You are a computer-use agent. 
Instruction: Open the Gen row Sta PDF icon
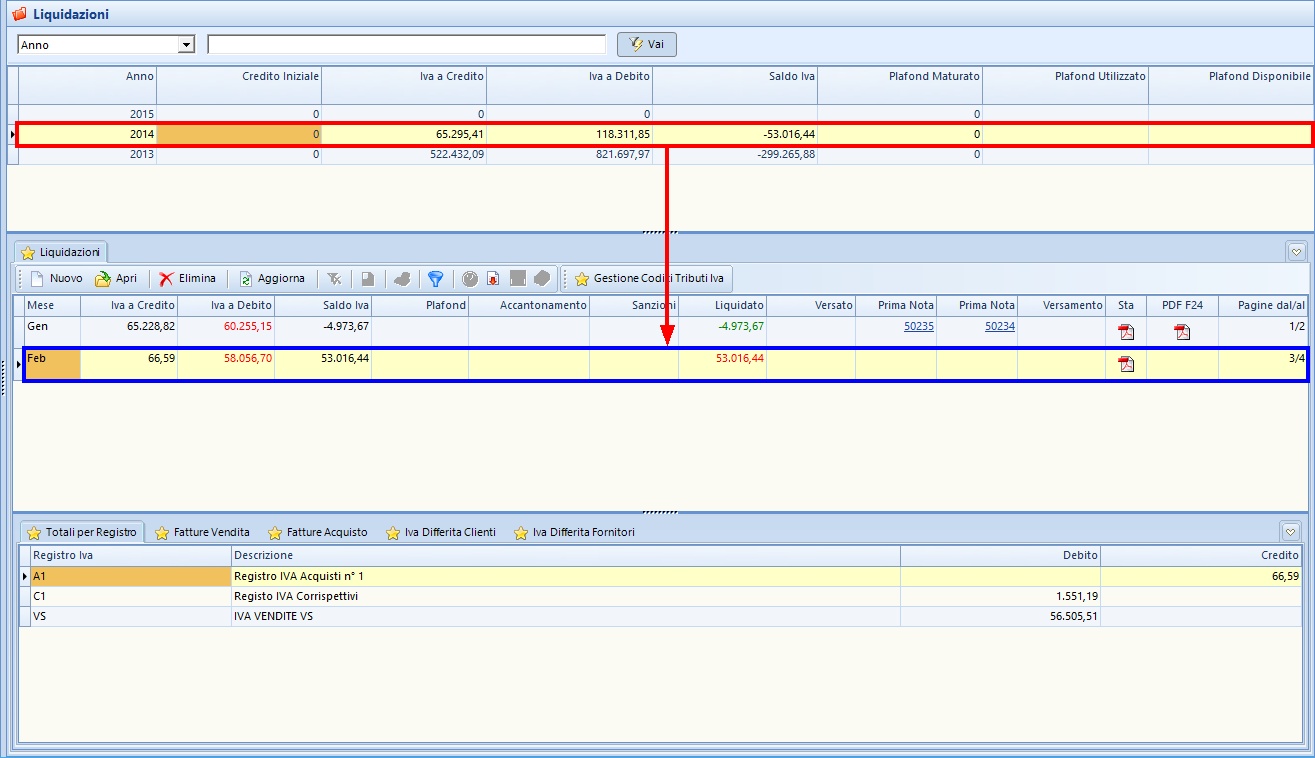tap(1126, 332)
